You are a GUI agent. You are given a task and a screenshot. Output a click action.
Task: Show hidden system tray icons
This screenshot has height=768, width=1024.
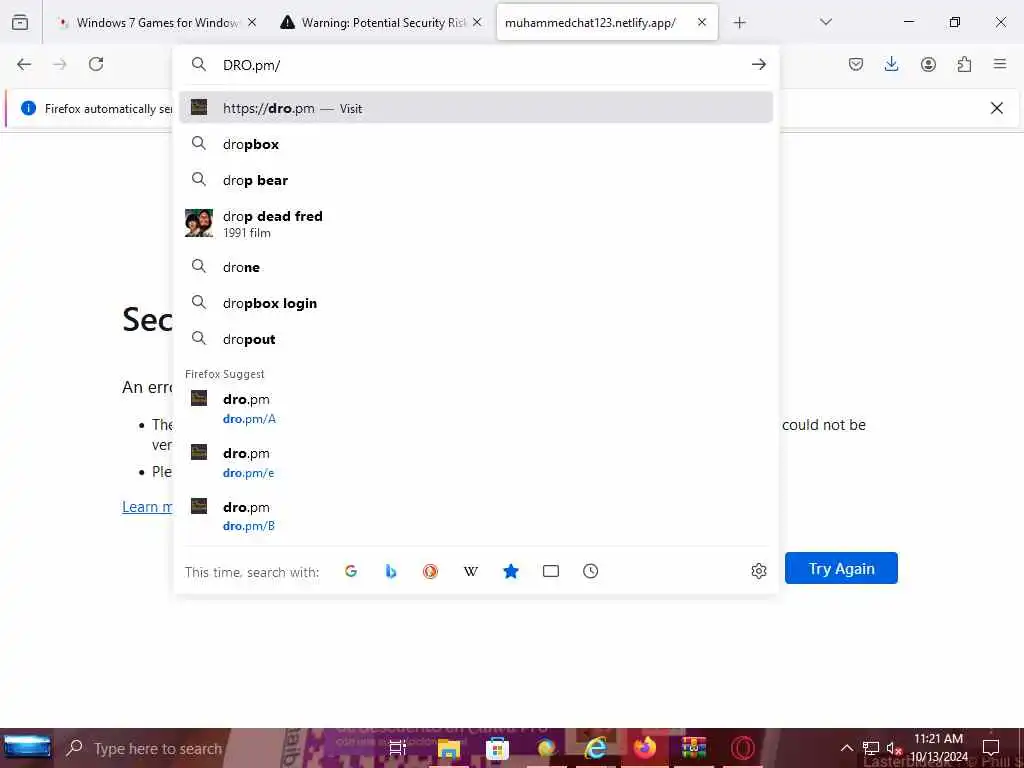pos(846,748)
